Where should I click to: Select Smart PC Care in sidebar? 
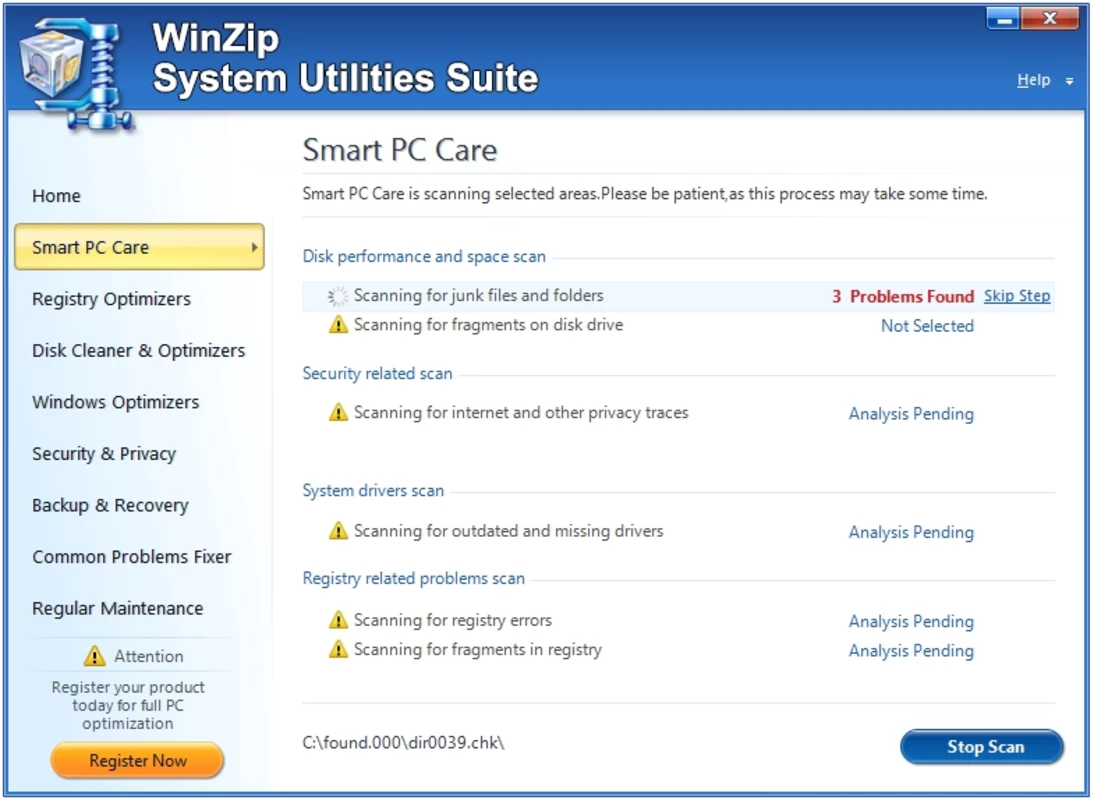(139, 247)
